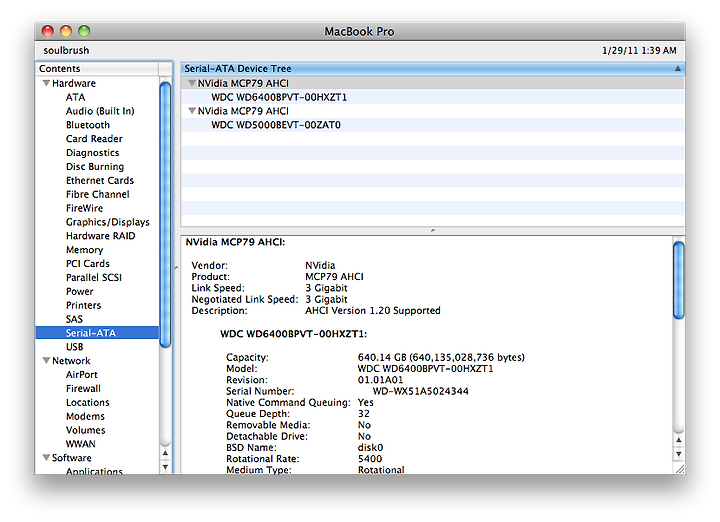Click the details pane scroll thumb

pos(678,280)
